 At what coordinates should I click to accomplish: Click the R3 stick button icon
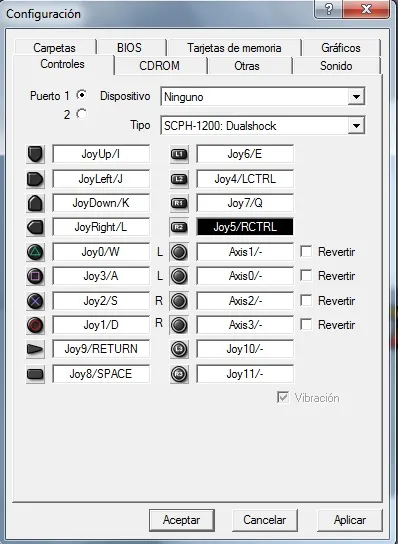coord(179,374)
